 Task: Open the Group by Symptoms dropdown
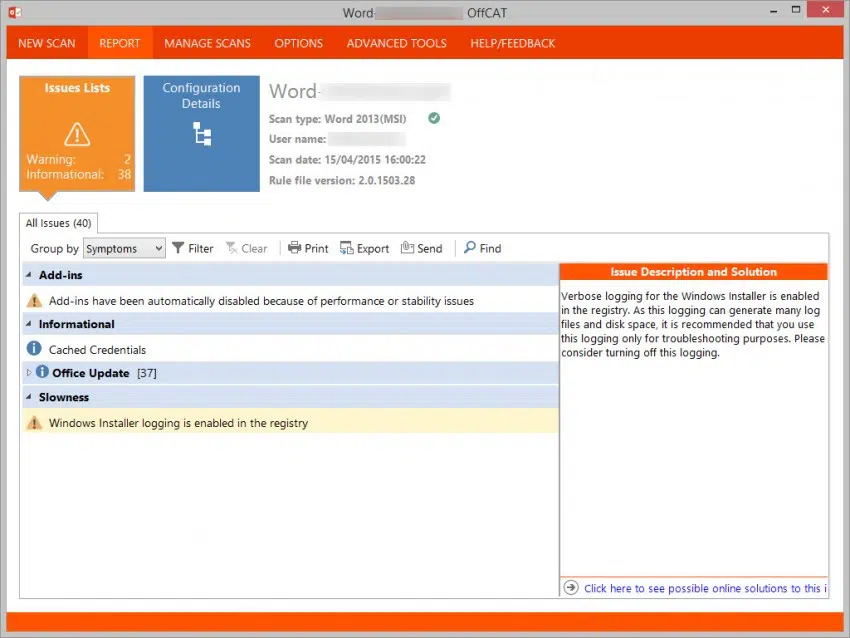tap(124, 248)
